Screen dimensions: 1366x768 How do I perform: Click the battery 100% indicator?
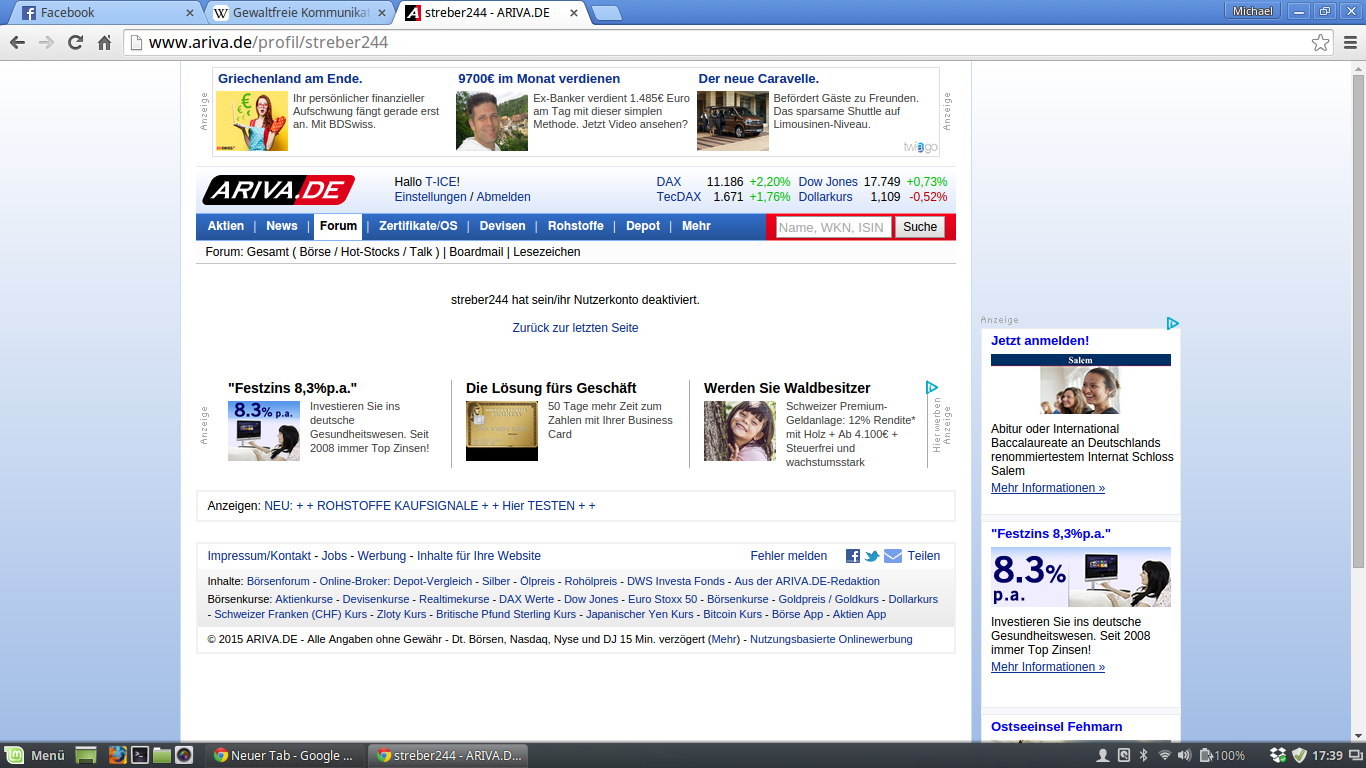tap(1222, 755)
